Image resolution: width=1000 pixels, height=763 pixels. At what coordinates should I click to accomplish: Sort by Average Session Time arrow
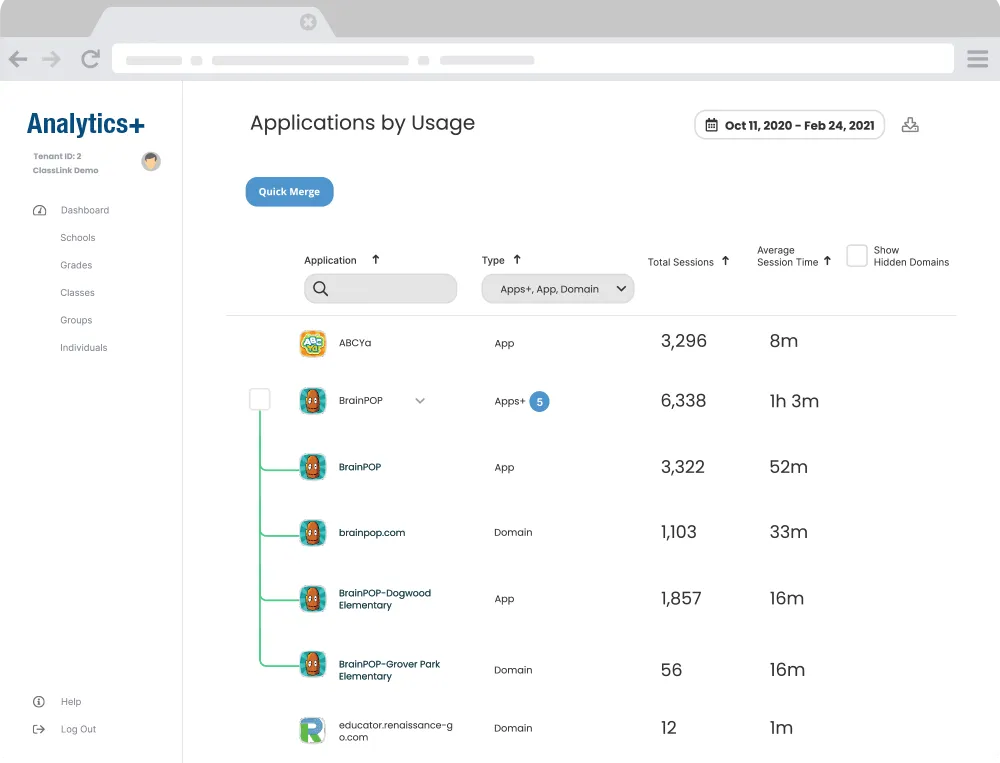click(828, 260)
